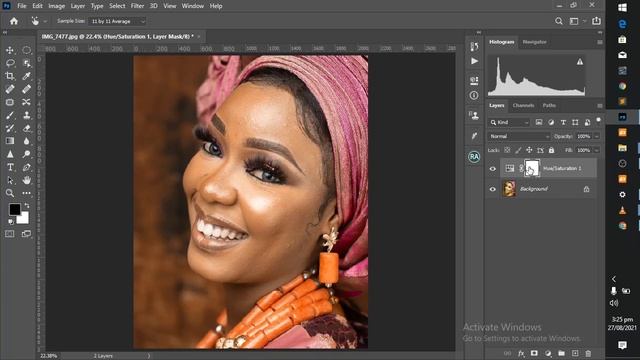Open the Opacity slider dropdown
The height and width of the screenshot is (360, 640).
point(597,136)
